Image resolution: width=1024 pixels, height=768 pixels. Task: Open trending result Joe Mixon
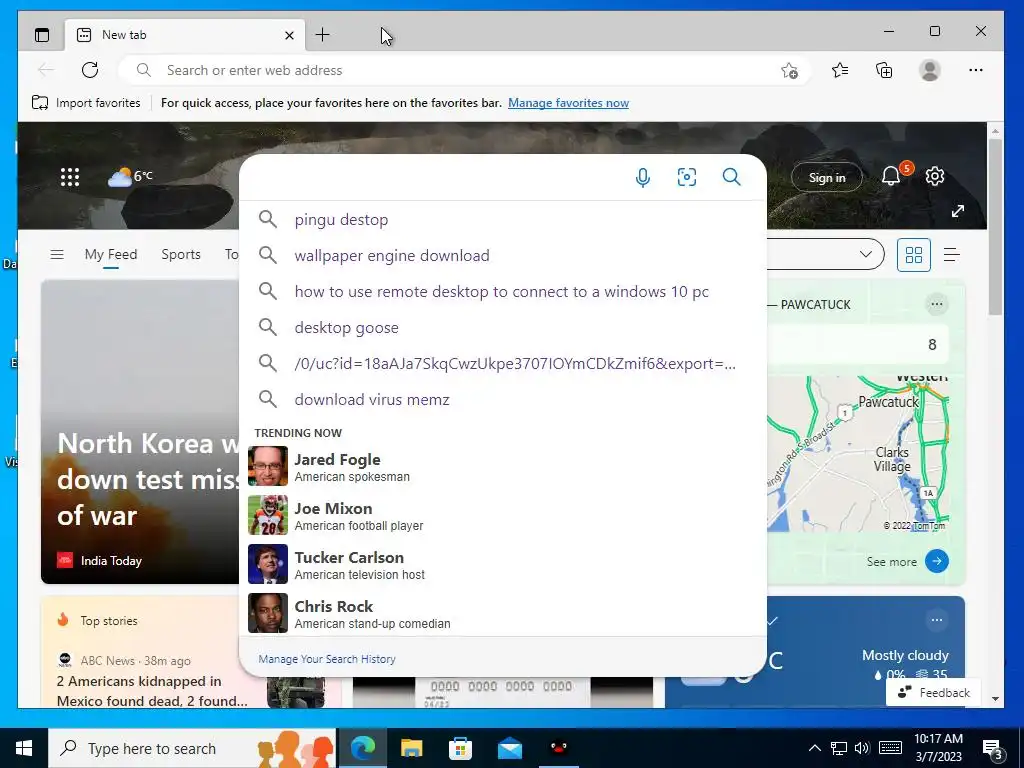pos(503,515)
